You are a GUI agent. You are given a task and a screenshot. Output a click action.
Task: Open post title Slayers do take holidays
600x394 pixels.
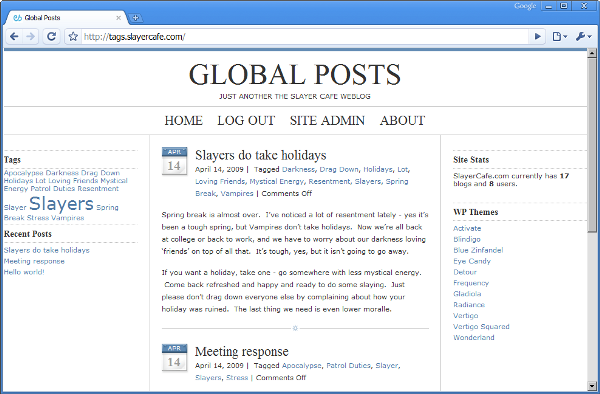coord(261,155)
